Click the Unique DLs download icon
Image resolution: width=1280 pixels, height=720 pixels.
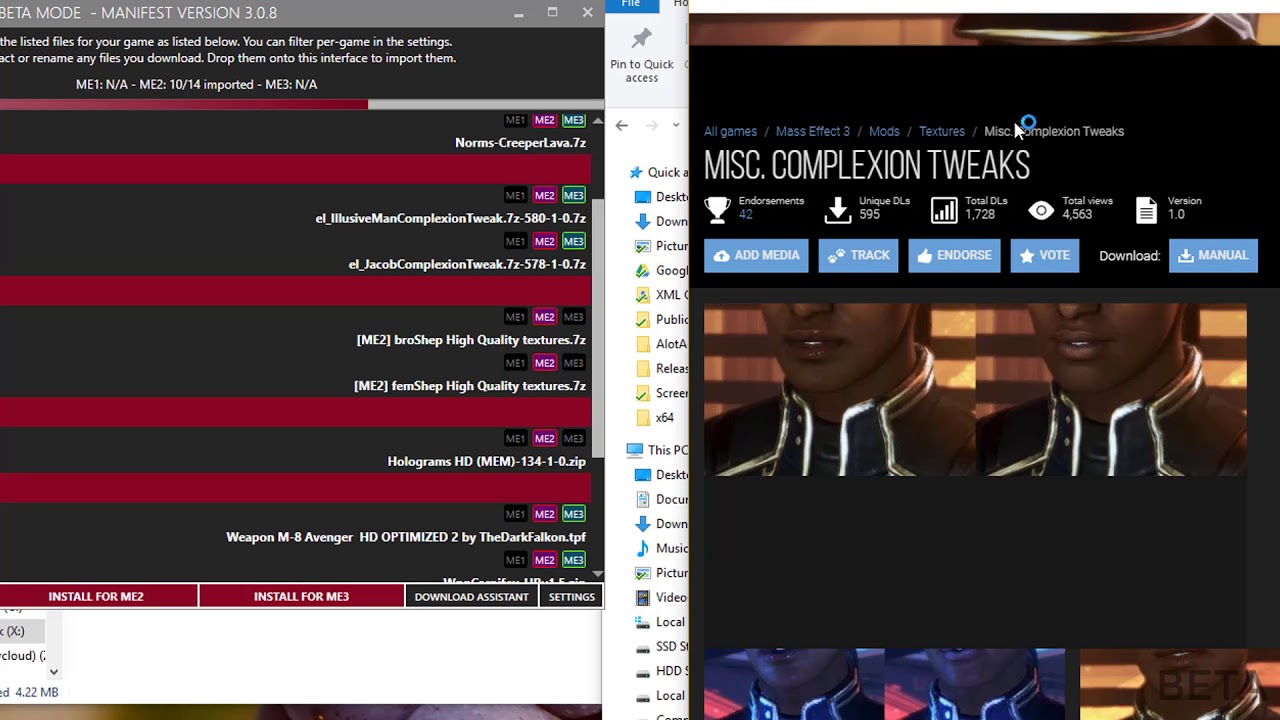838,209
